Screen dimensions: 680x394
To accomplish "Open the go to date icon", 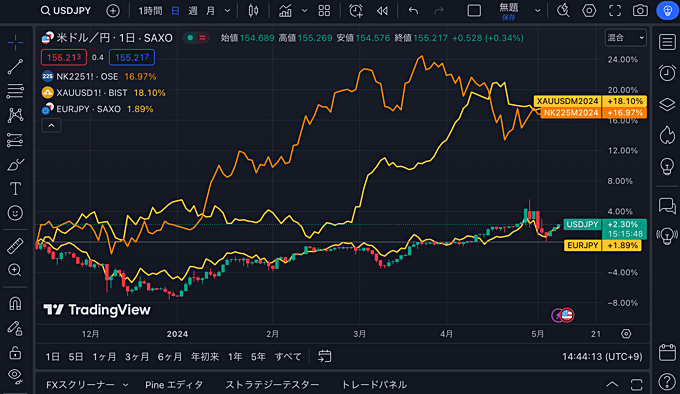I will point(324,356).
